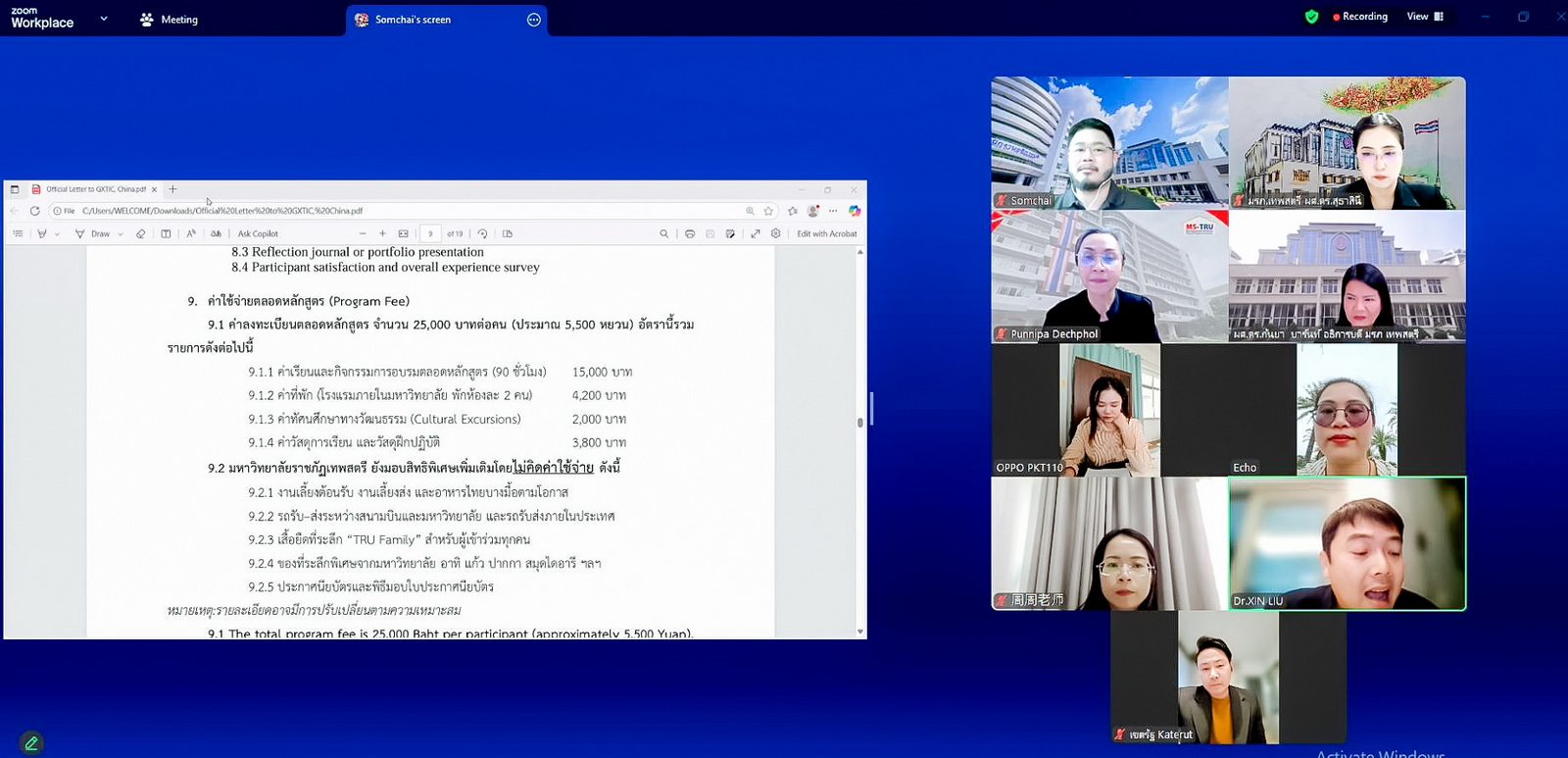The image size is (1568, 758).
Task: Click the print icon in PDF toolbar
Action: (x=690, y=234)
